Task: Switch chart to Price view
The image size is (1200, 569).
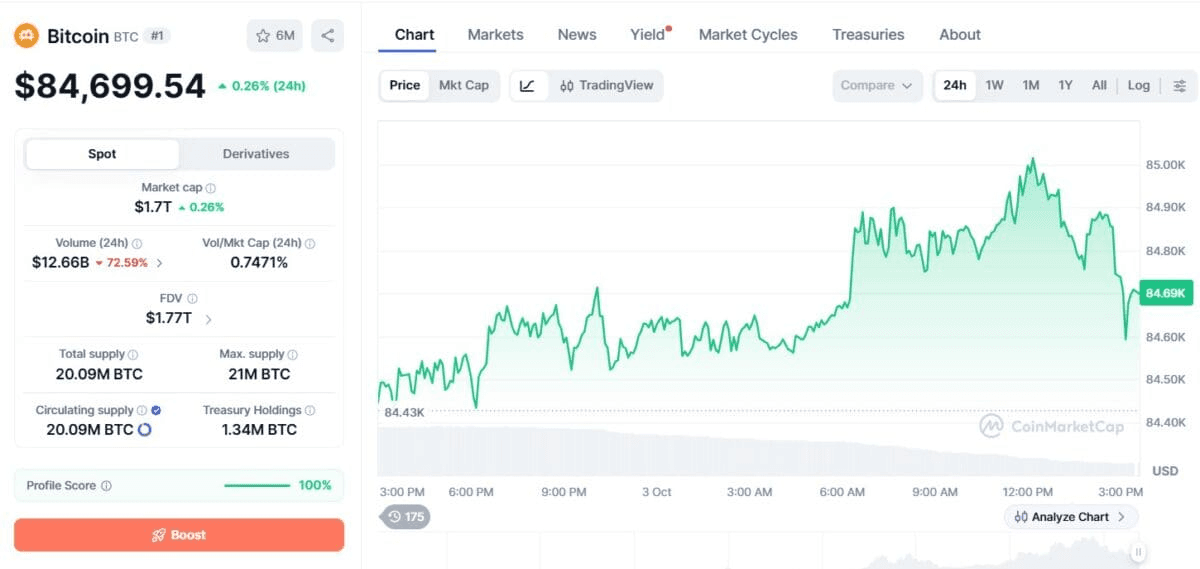Action: (x=405, y=86)
